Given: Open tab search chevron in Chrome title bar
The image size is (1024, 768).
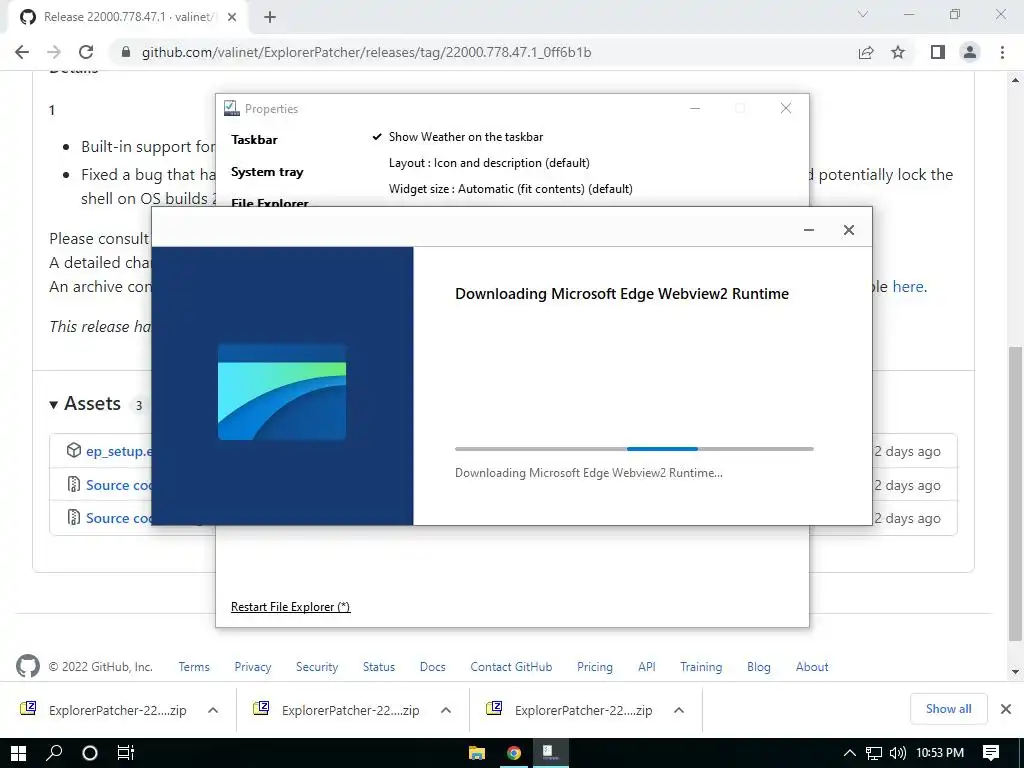Looking at the screenshot, I should pyautogui.click(x=863, y=14).
